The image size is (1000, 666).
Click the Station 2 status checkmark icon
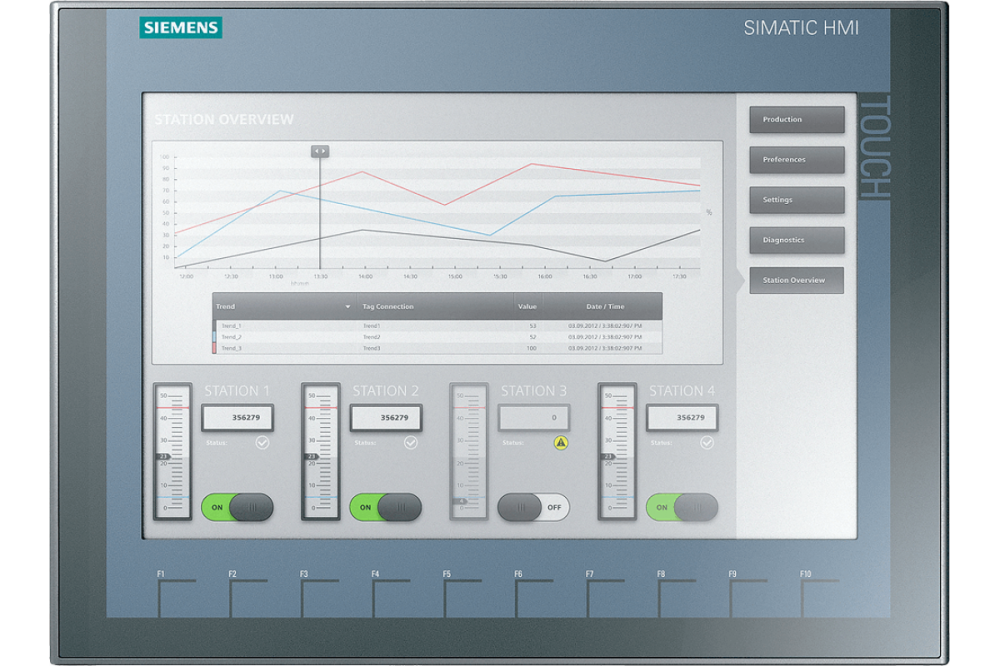[x=410, y=442]
